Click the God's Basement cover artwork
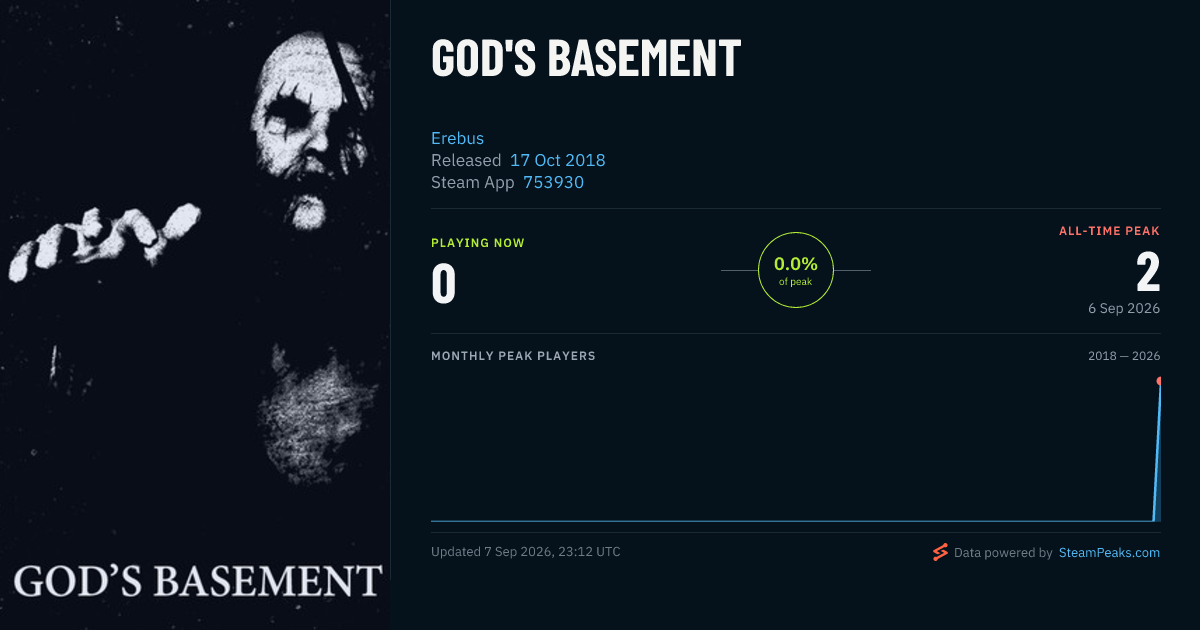Viewport: 1200px width, 630px height. pos(195,315)
